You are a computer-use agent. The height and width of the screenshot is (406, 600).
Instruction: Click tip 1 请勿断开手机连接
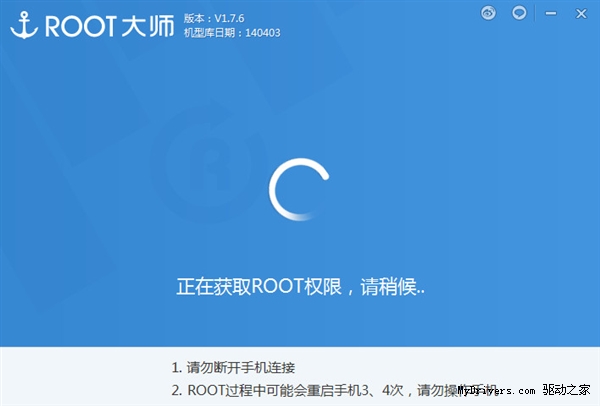coord(233,368)
